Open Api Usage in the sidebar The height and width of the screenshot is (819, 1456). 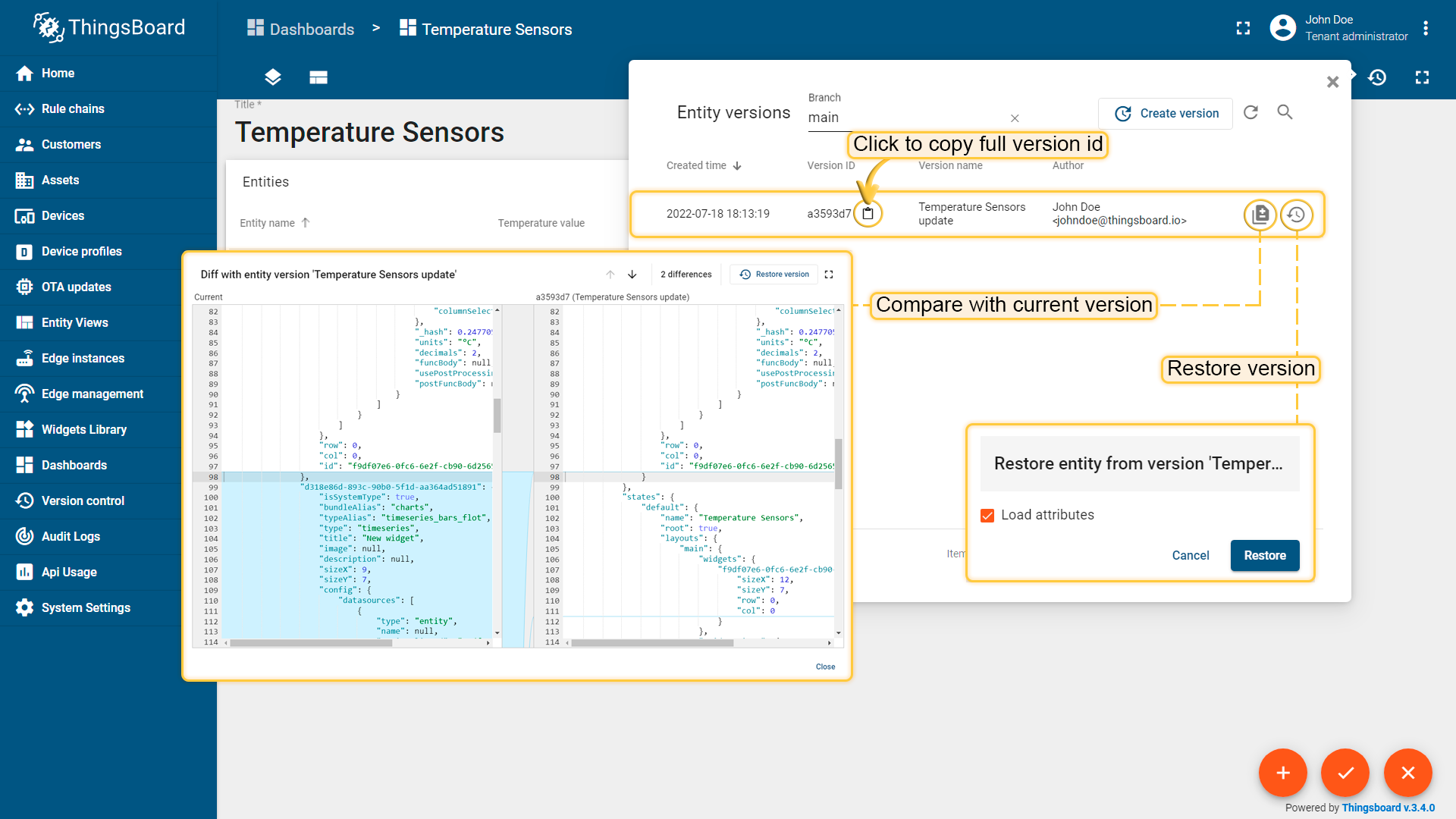pos(108,573)
